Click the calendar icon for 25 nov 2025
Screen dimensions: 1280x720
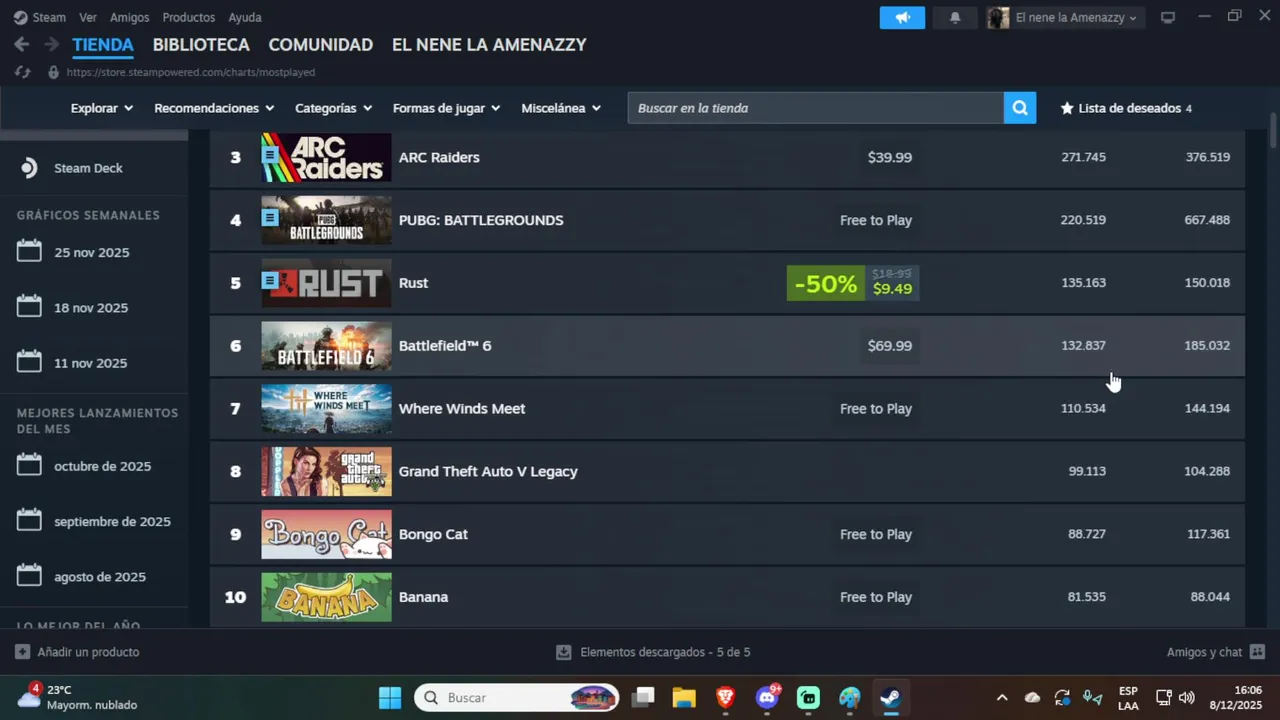[x=29, y=251]
